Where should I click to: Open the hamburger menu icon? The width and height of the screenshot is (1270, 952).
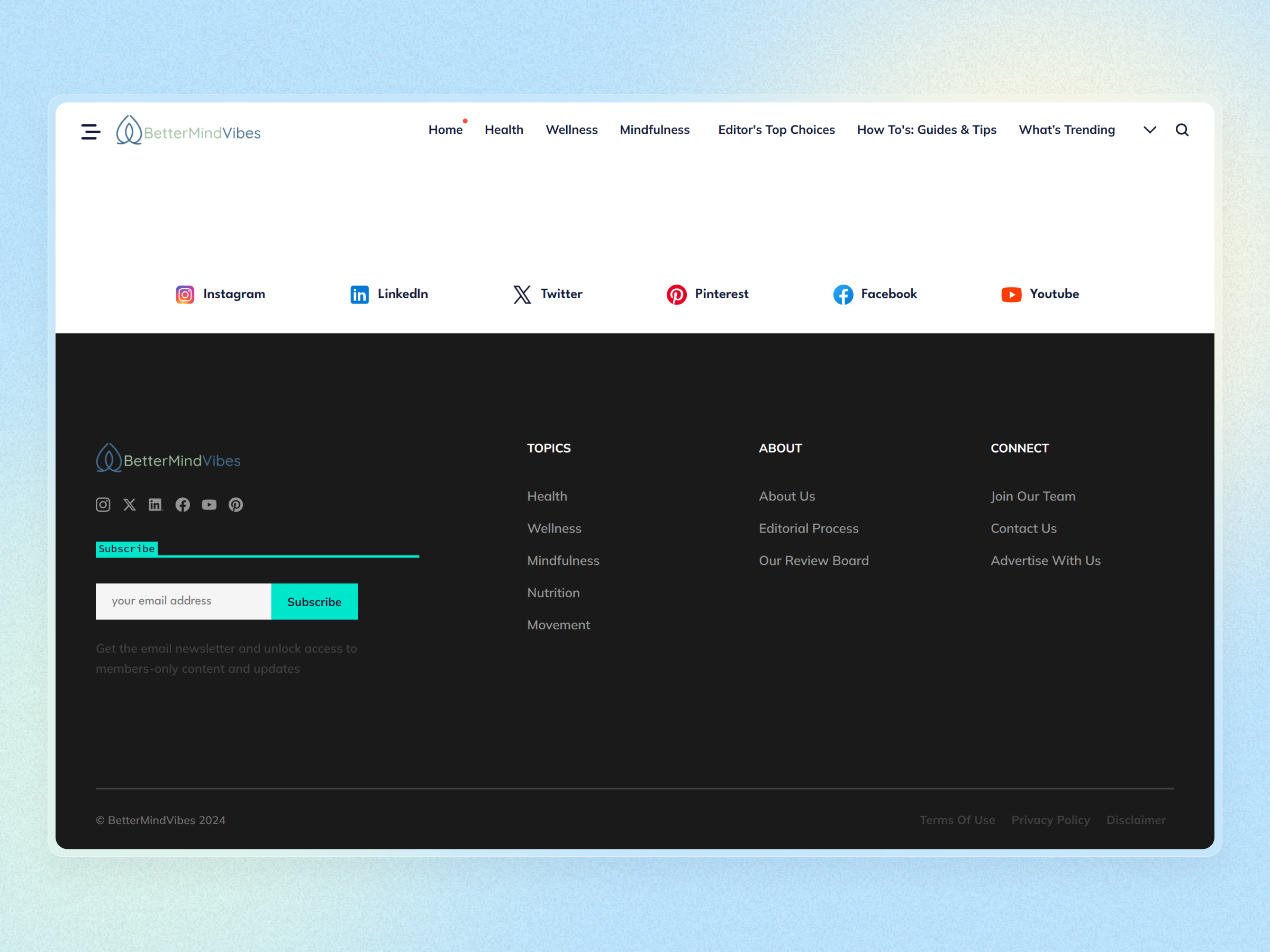[x=90, y=131]
